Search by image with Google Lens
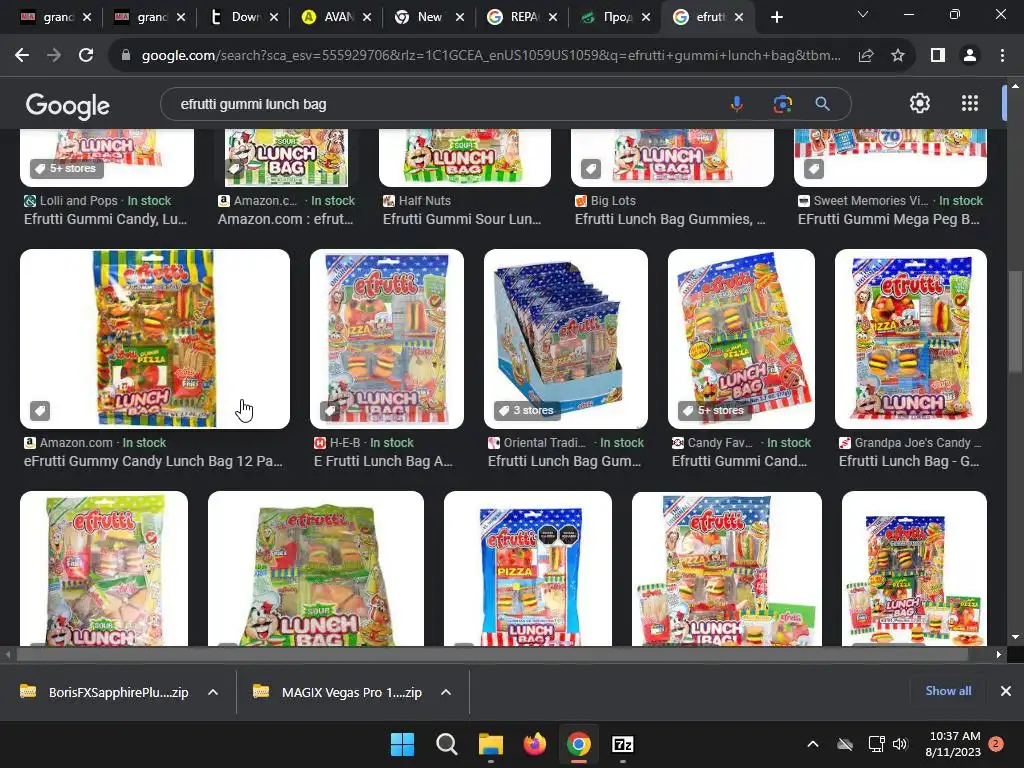Viewport: 1024px width, 768px height. [782, 104]
